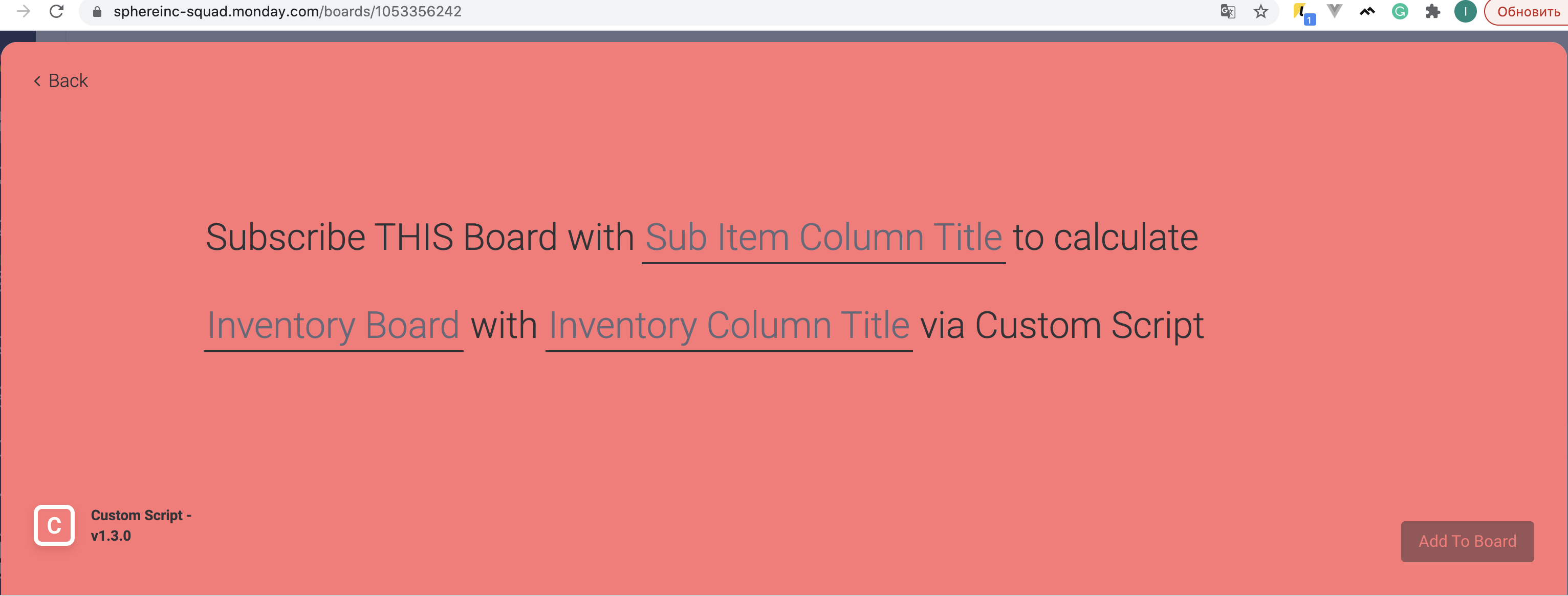This screenshot has height=596, width=1568.
Task: Click the browser forward arrow
Action: tap(23, 12)
